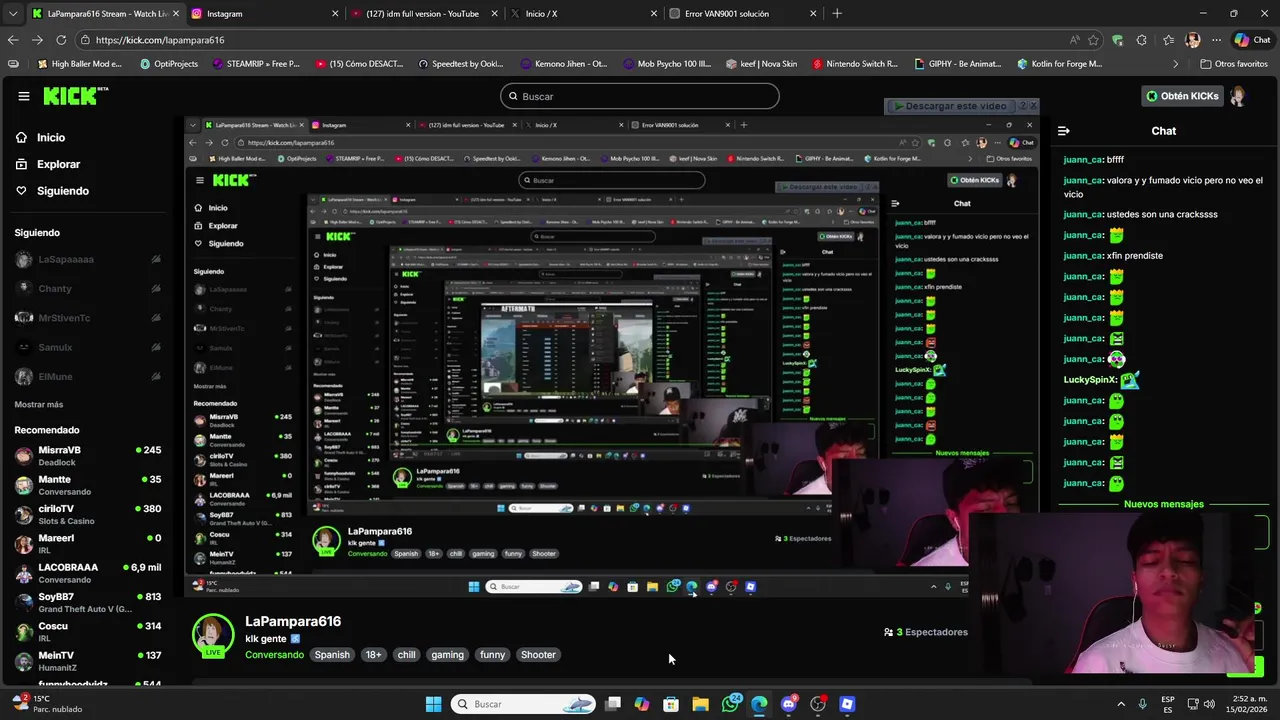Expand bookmarks bar overflow chevron
This screenshot has height=720, width=1280.
[1177, 64]
